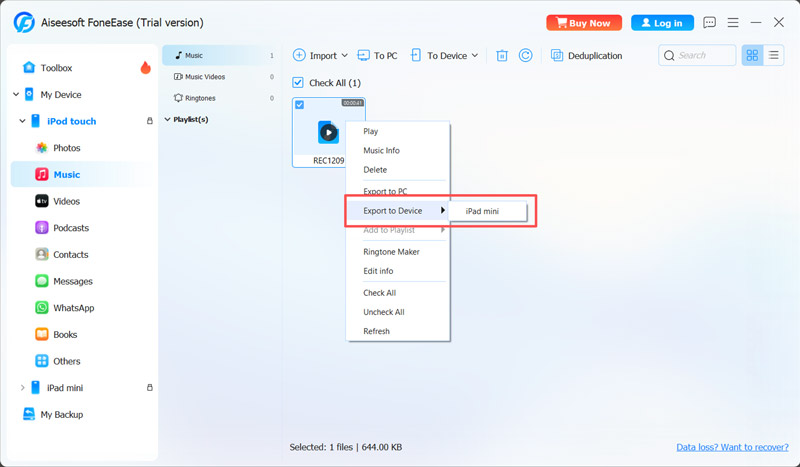
Task: Select Check All in context menu
Action: pos(380,293)
